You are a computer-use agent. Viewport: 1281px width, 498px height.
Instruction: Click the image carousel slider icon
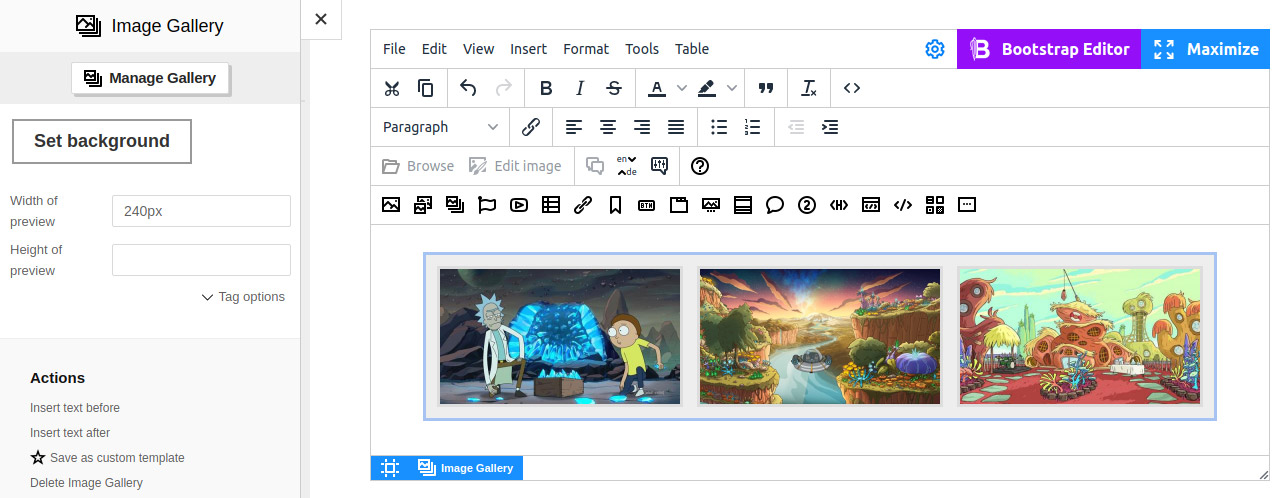pyautogui.click(x=711, y=205)
